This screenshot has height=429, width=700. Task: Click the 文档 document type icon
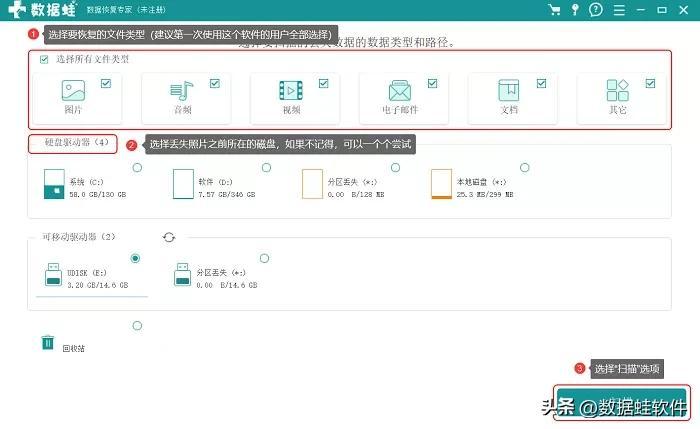(508, 90)
